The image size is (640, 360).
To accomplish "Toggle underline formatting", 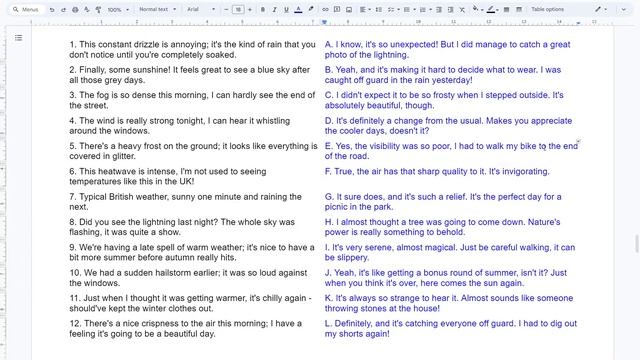I will (286, 9).
